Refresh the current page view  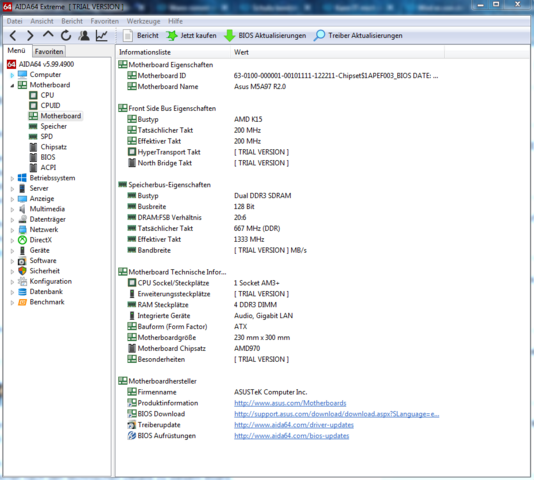[x=66, y=35]
